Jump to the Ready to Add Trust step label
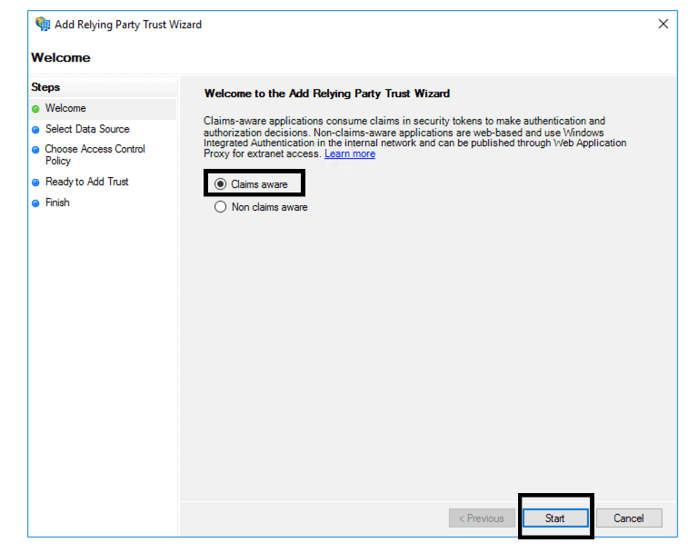 87,182
